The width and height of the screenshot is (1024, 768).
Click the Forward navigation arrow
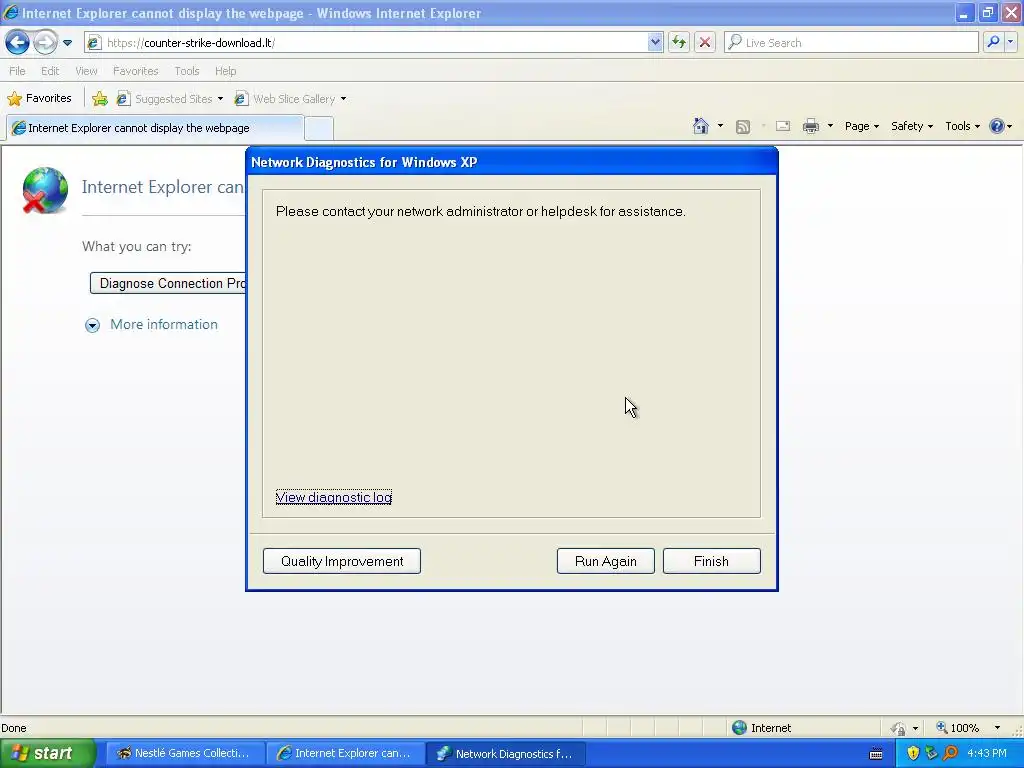tap(45, 42)
